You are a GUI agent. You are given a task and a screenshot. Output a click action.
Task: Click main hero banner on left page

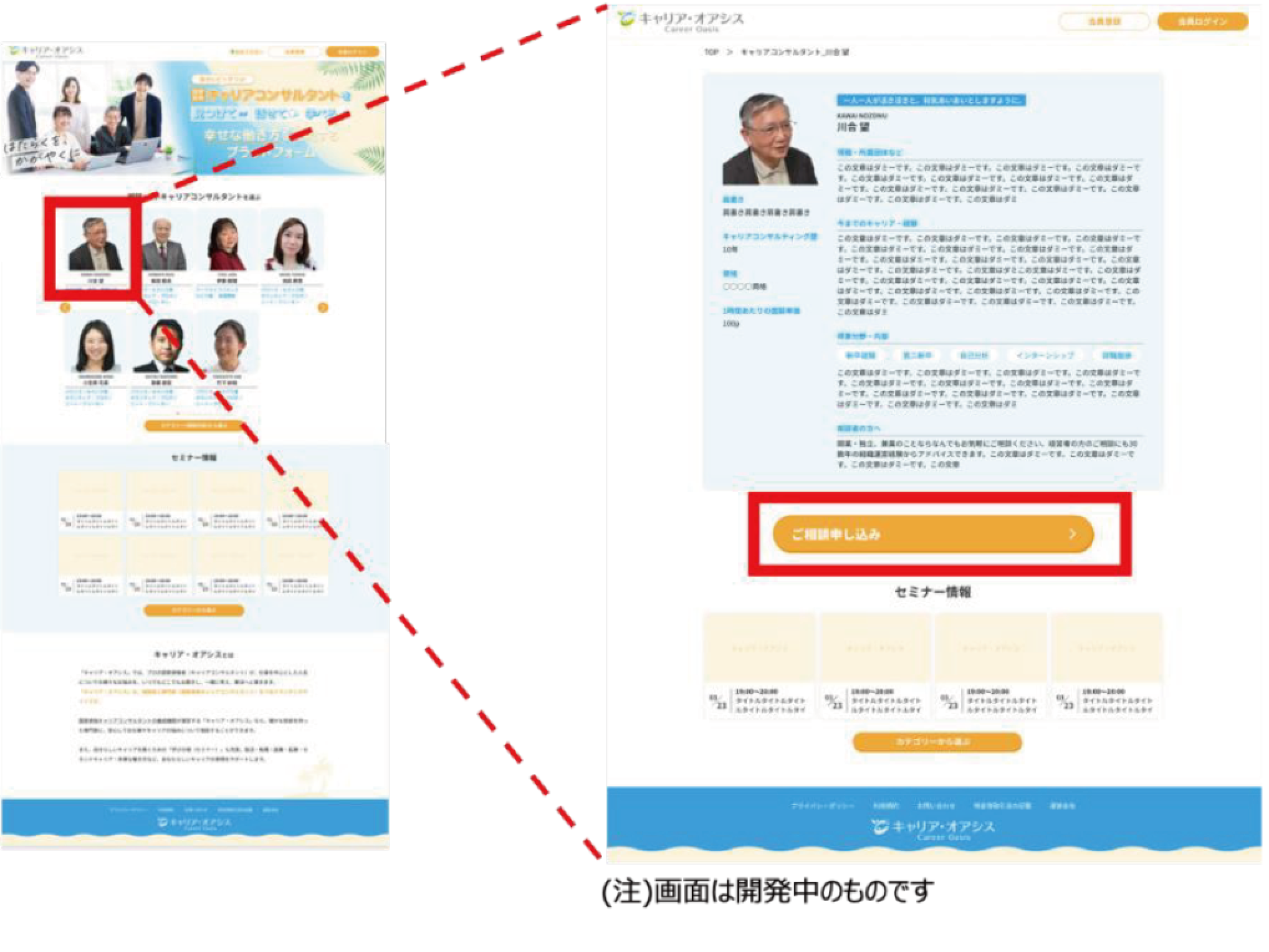coord(193,118)
